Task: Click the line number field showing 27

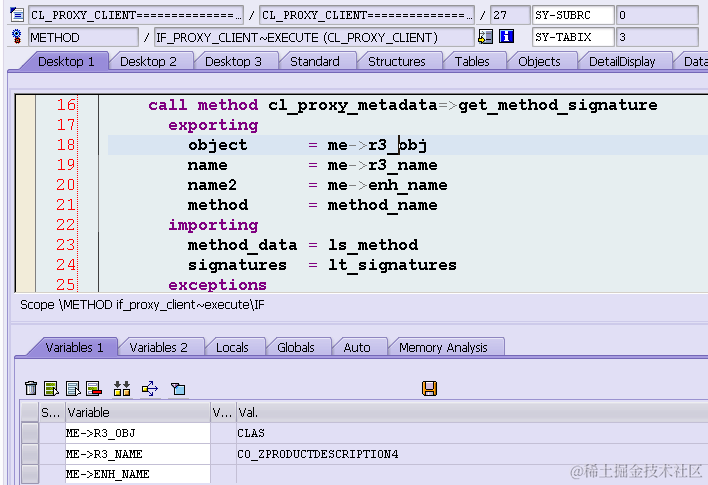Action: pyautogui.click(x=510, y=15)
